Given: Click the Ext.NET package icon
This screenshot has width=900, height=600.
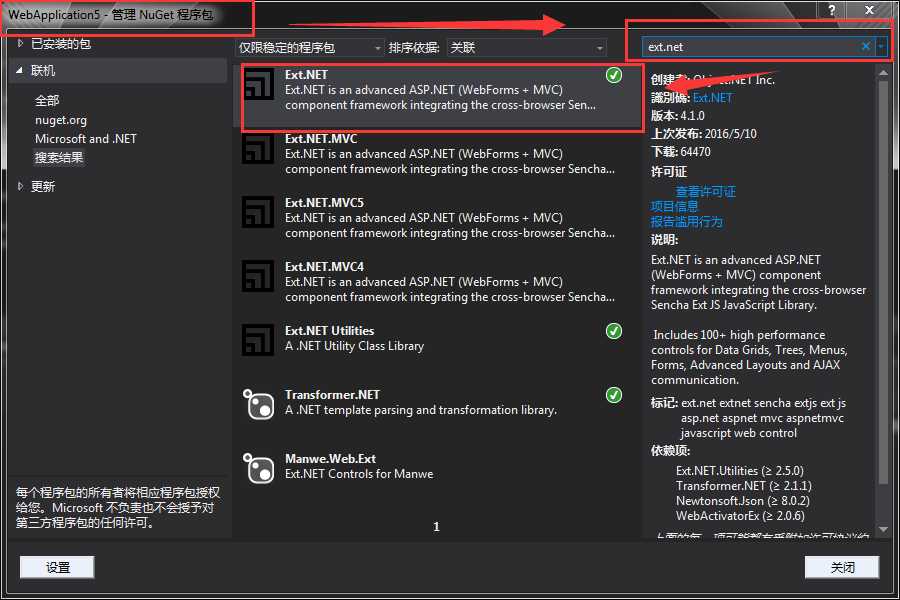Looking at the screenshot, I should click(x=259, y=84).
